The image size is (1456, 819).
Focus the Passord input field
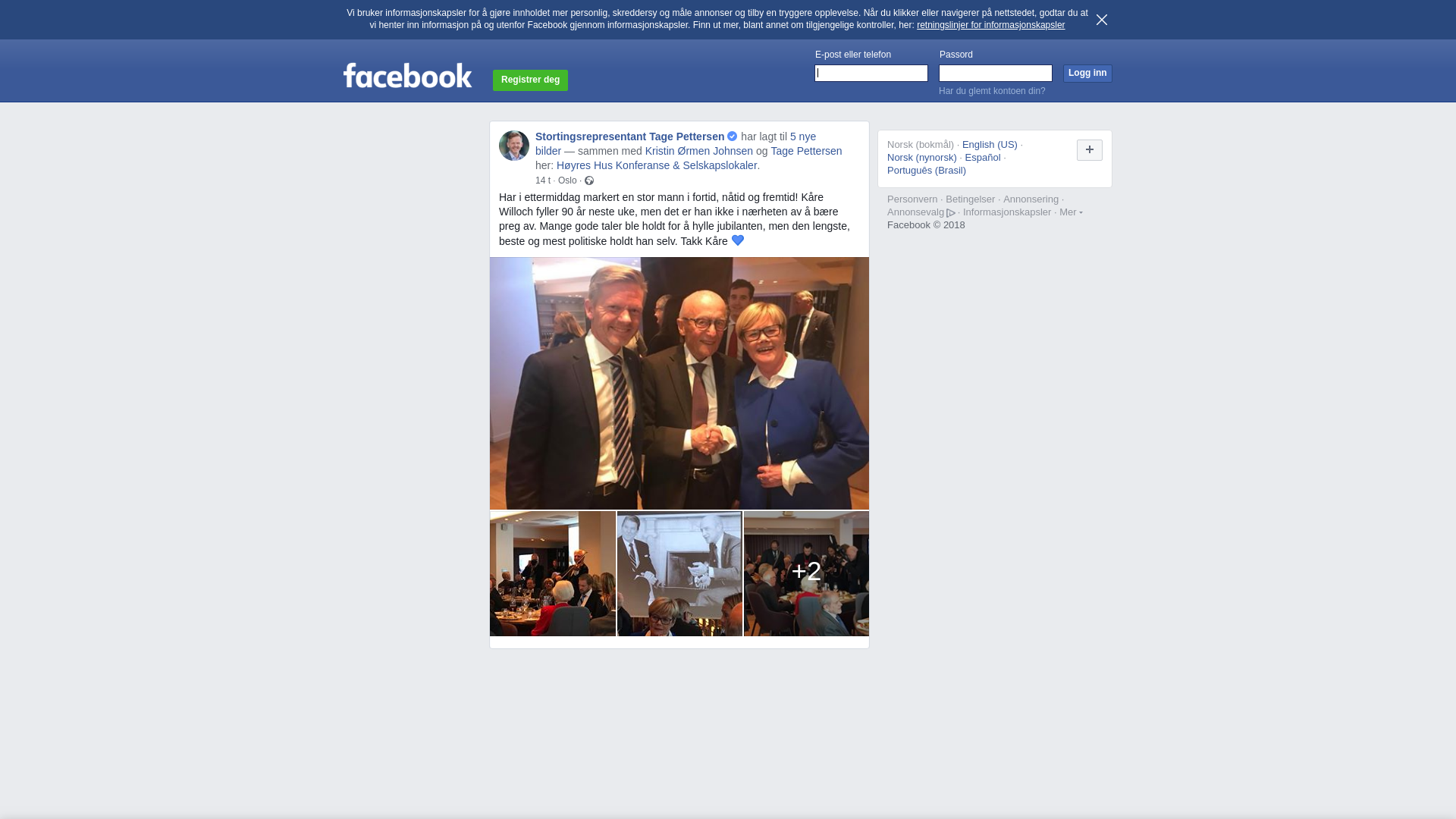[x=996, y=73]
